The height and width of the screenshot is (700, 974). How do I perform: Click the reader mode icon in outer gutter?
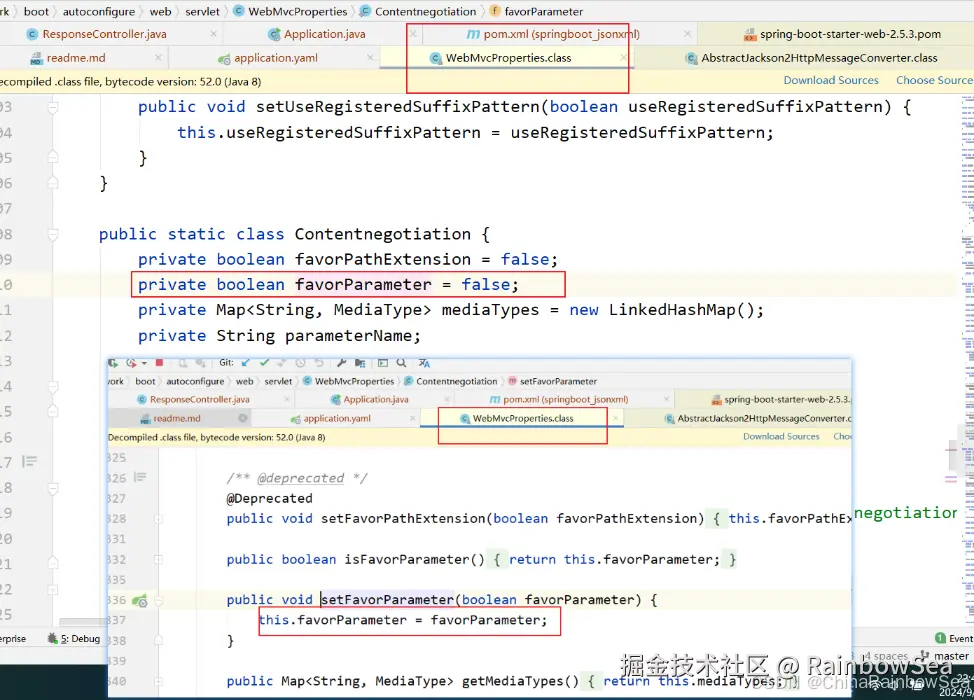pyautogui.click(x=29, y=461)
